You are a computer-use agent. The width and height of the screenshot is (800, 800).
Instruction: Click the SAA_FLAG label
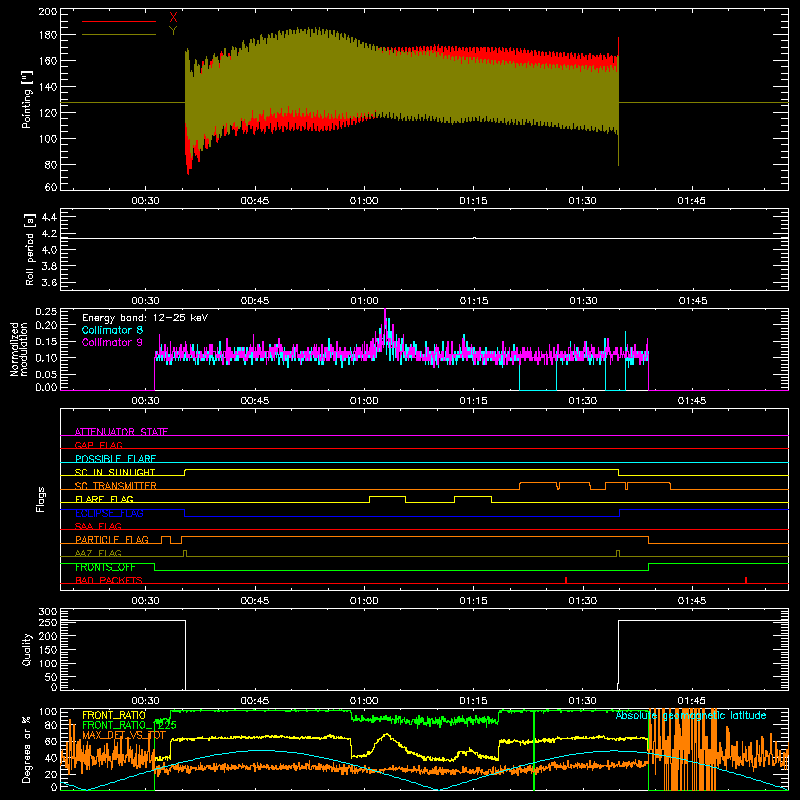98,526
